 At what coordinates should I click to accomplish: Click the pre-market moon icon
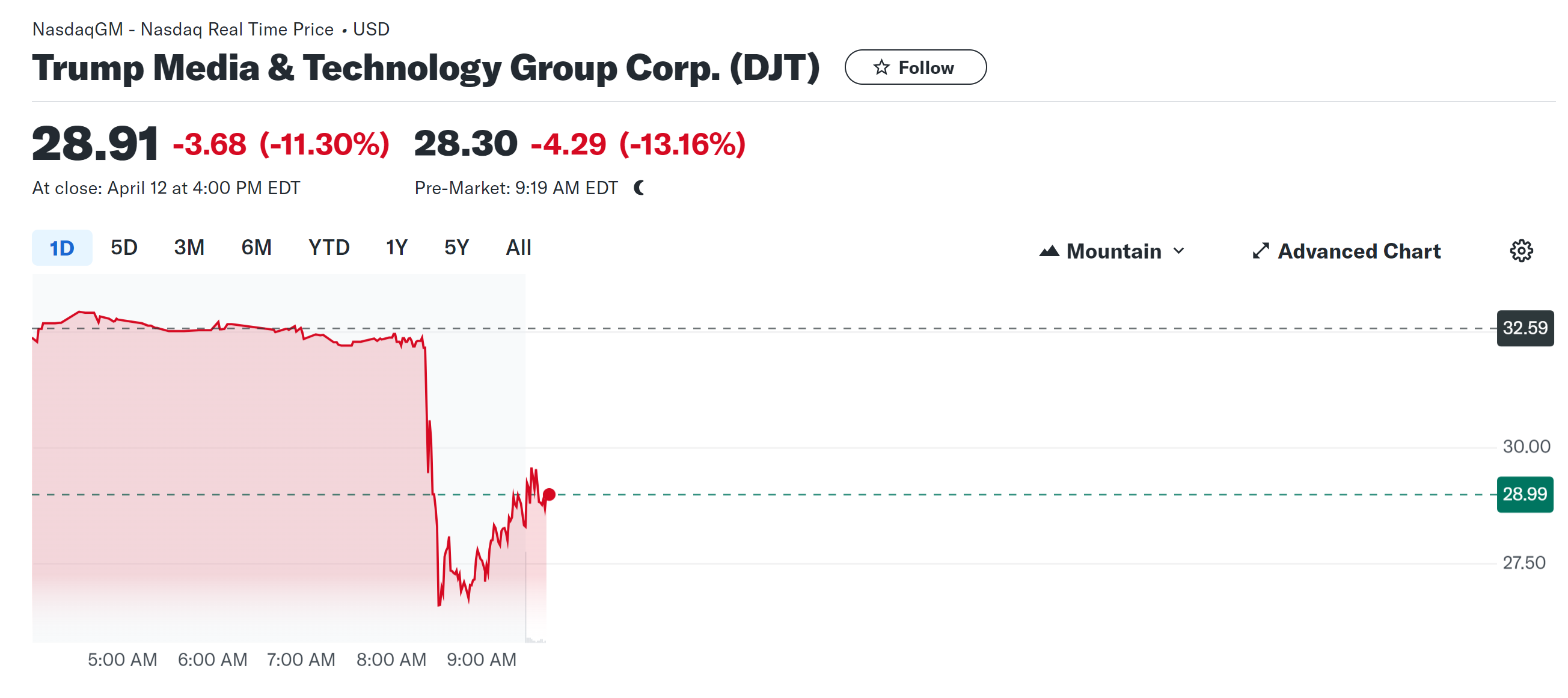click(x=639, y=188)
